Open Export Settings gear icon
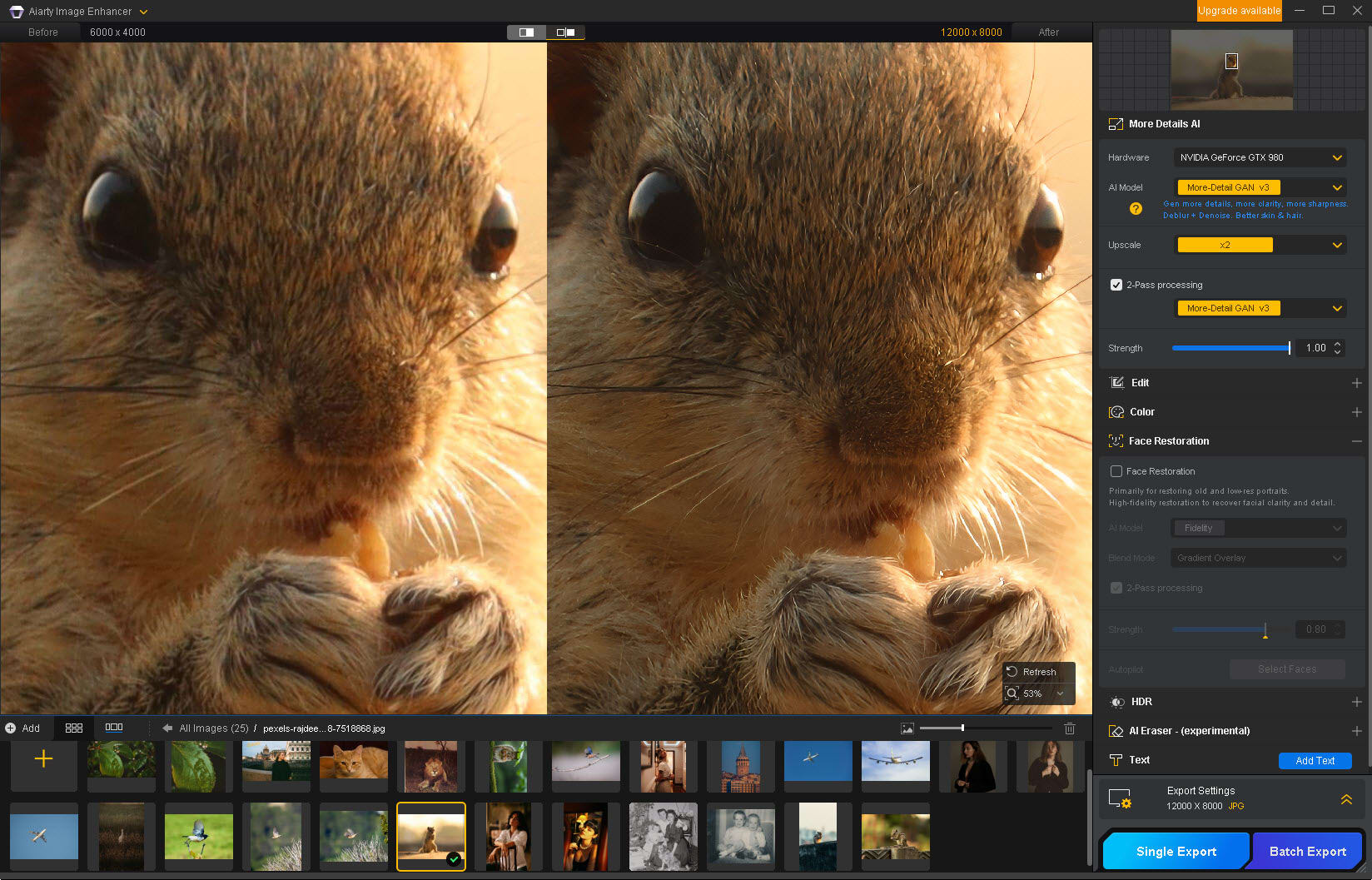 click(x=1120, y=798)
